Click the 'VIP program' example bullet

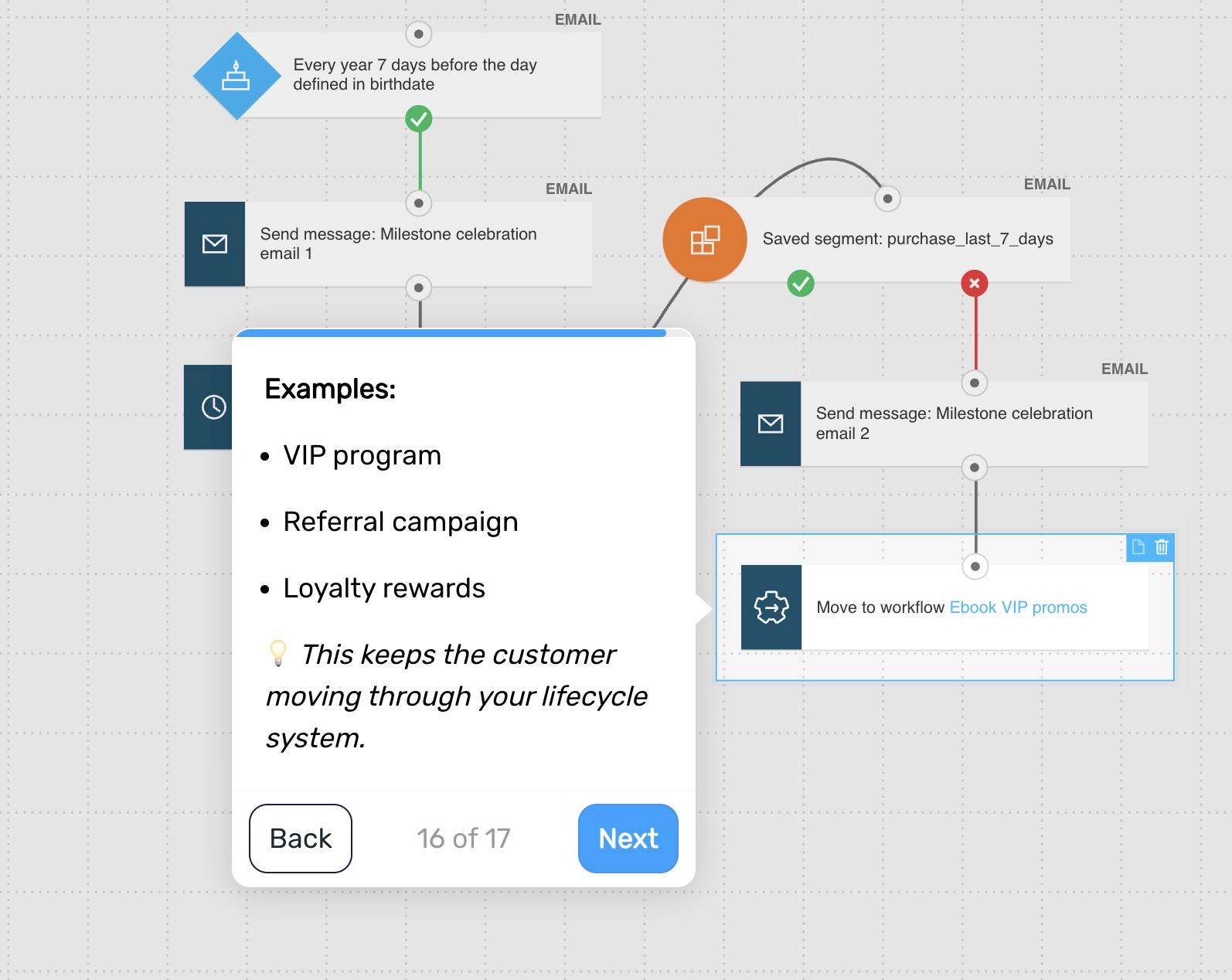362,456
